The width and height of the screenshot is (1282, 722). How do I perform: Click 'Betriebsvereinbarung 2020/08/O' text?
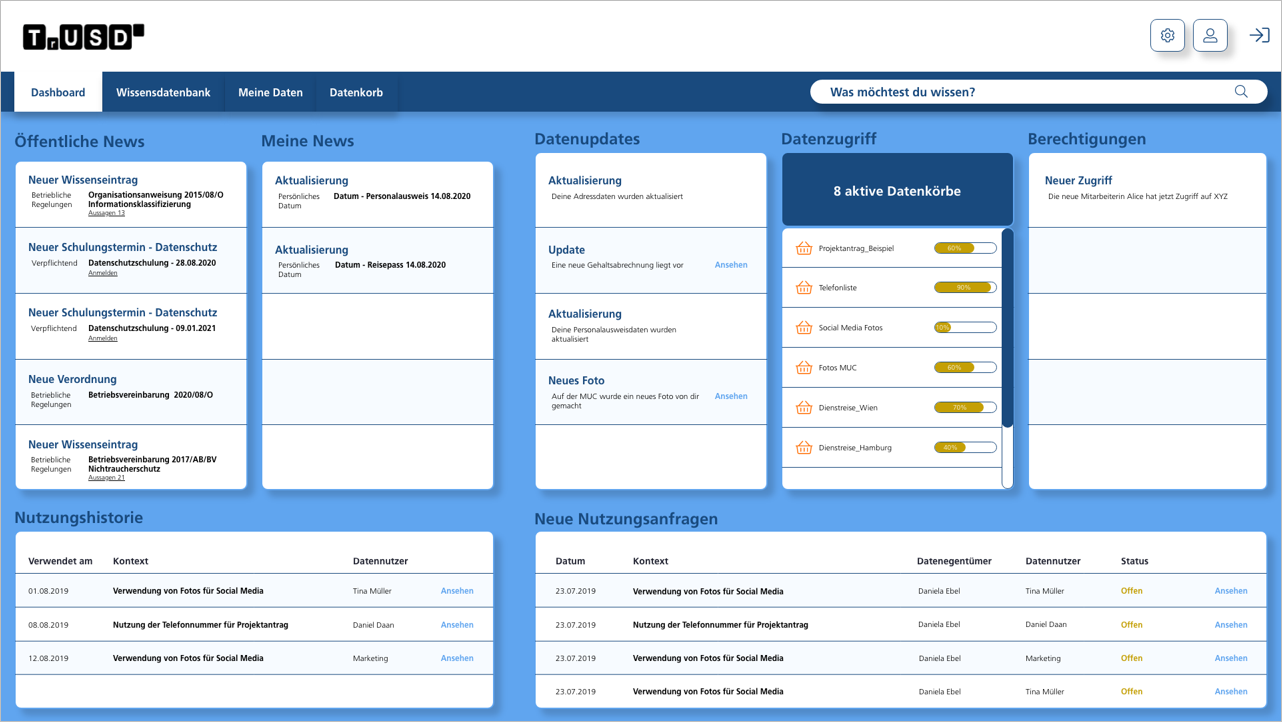coord(150,395)
